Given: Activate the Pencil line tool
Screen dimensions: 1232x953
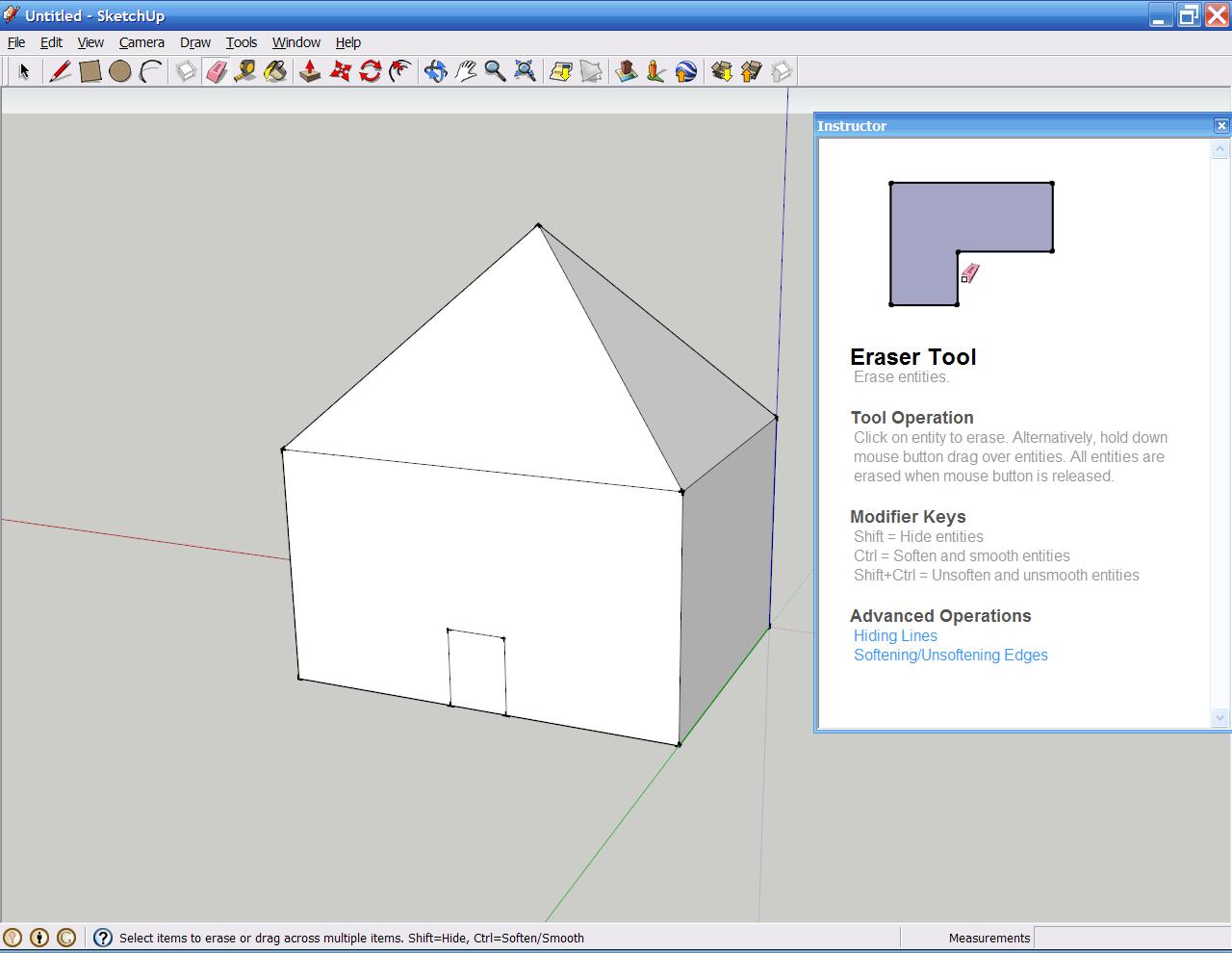Looking at the screenshot, I should tap(60, 70).
